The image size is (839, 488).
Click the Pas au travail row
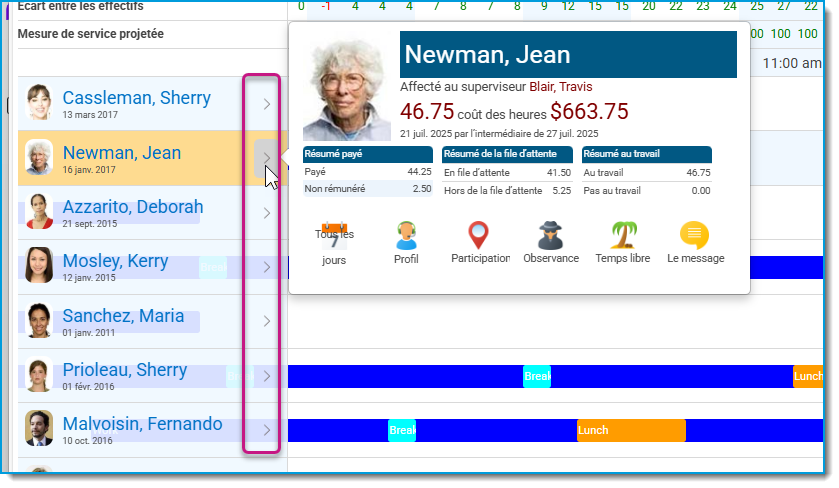(x=647, y=190)
